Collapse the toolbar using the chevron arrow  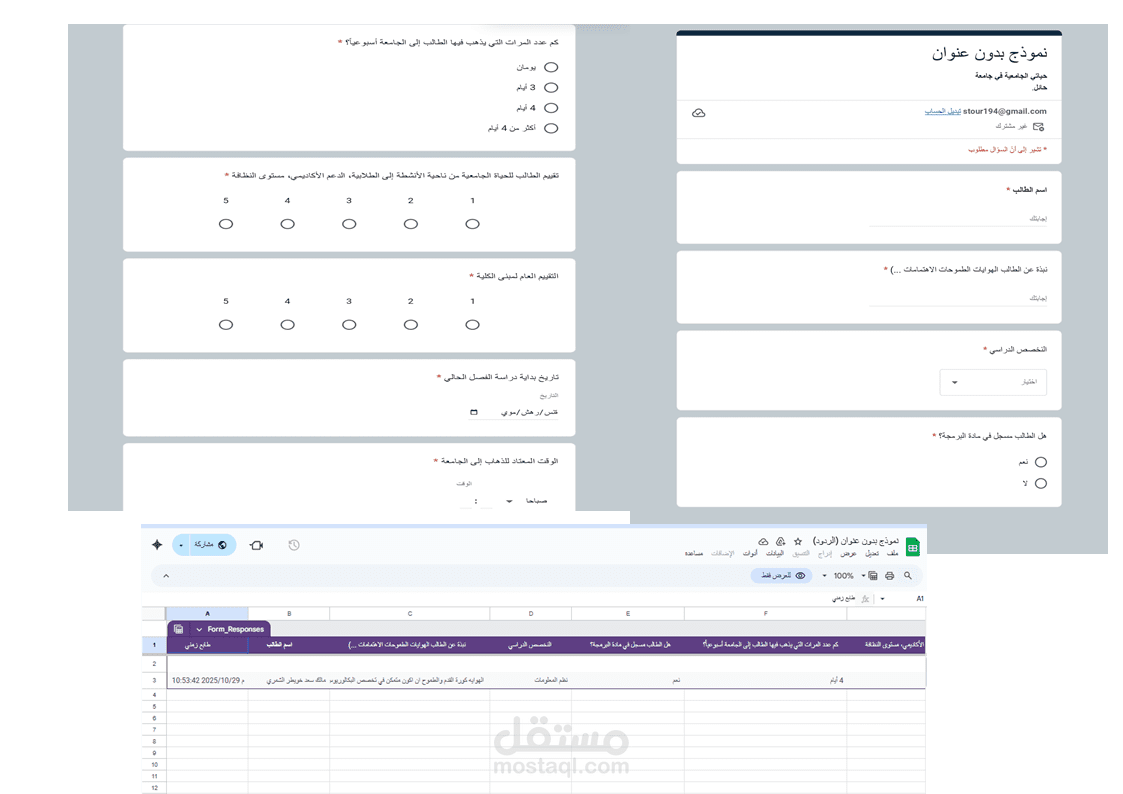tap(166, 576)
